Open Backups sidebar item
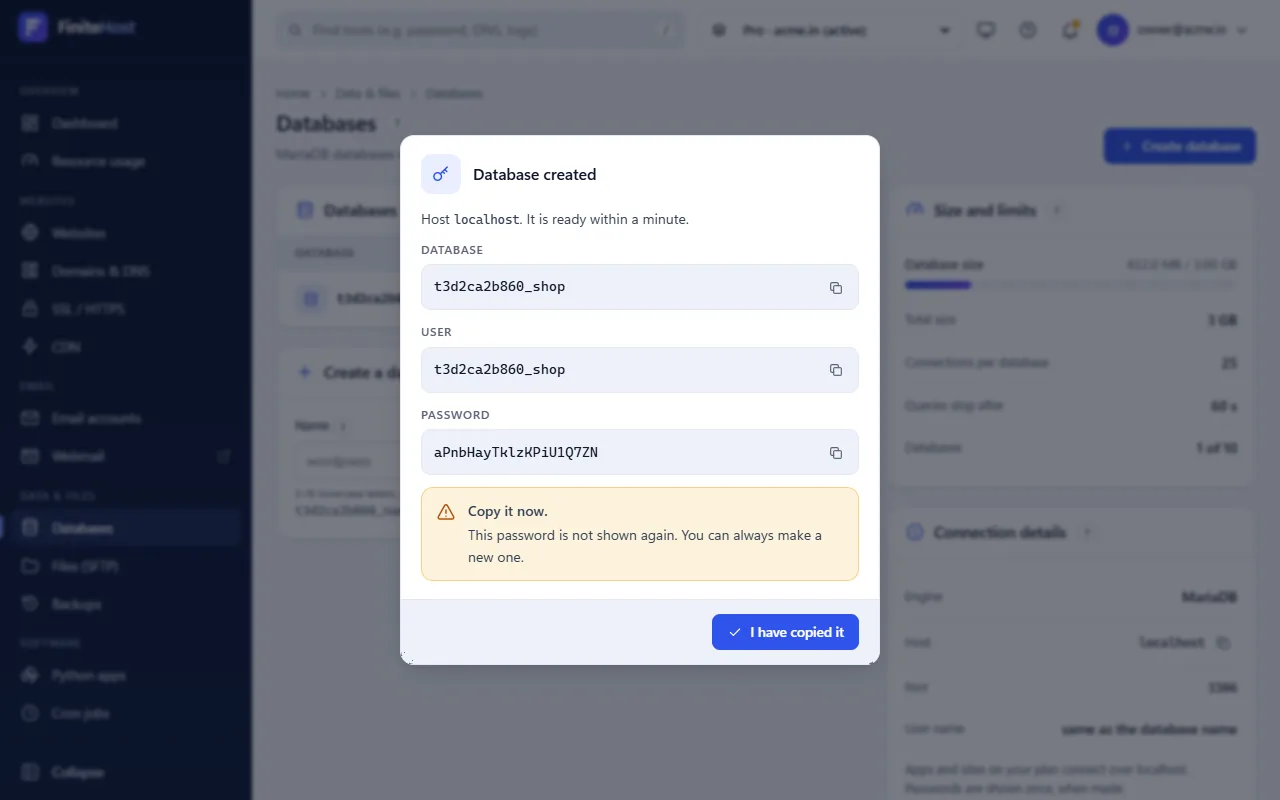This screenshot has height=800, width=1280. tap(126, 604)
